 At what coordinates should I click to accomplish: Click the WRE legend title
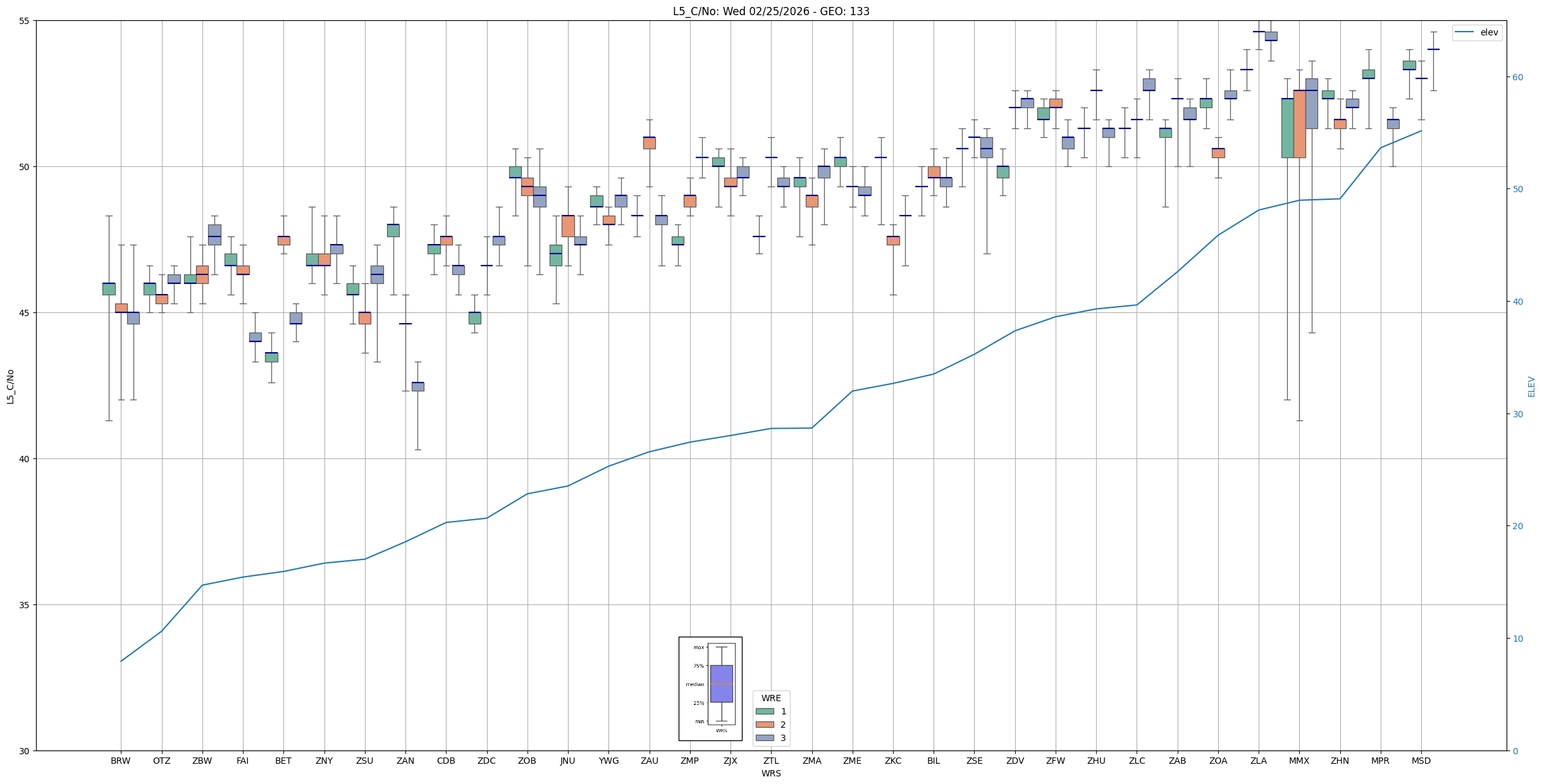771,698
